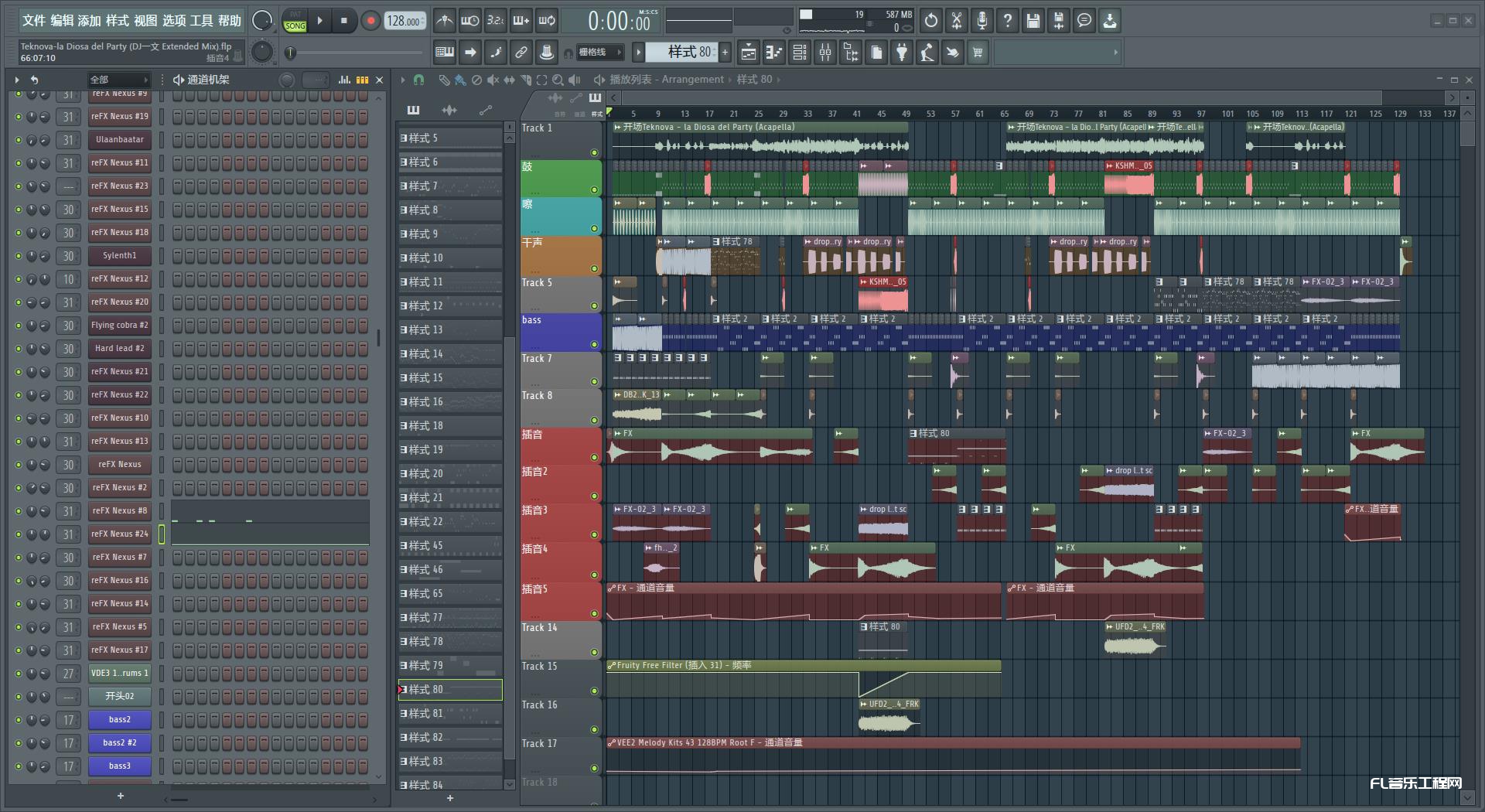Open the plugin picker plug icon

[902, 53]
